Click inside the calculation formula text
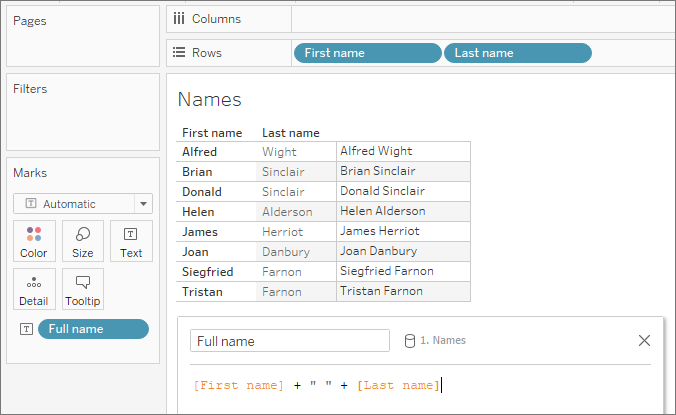The height and width of the screenshot is (415, 676). point(316,385)
